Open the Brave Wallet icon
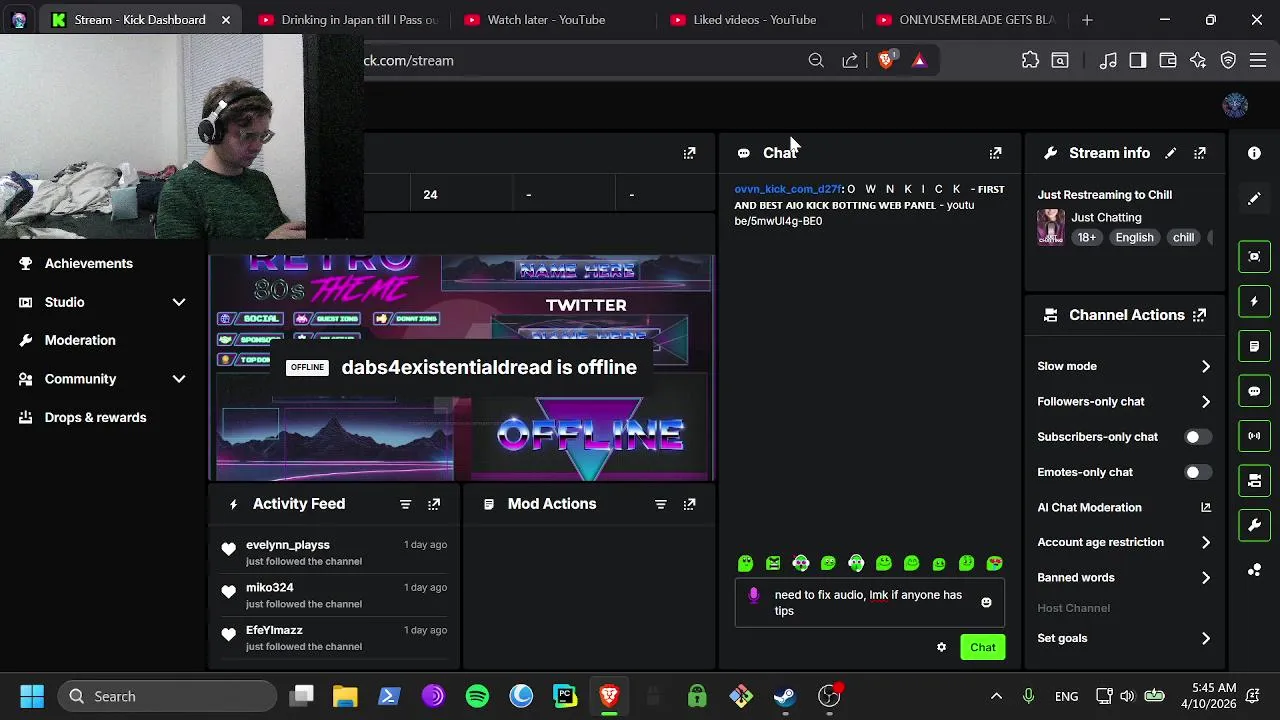 coord(1168,60)
